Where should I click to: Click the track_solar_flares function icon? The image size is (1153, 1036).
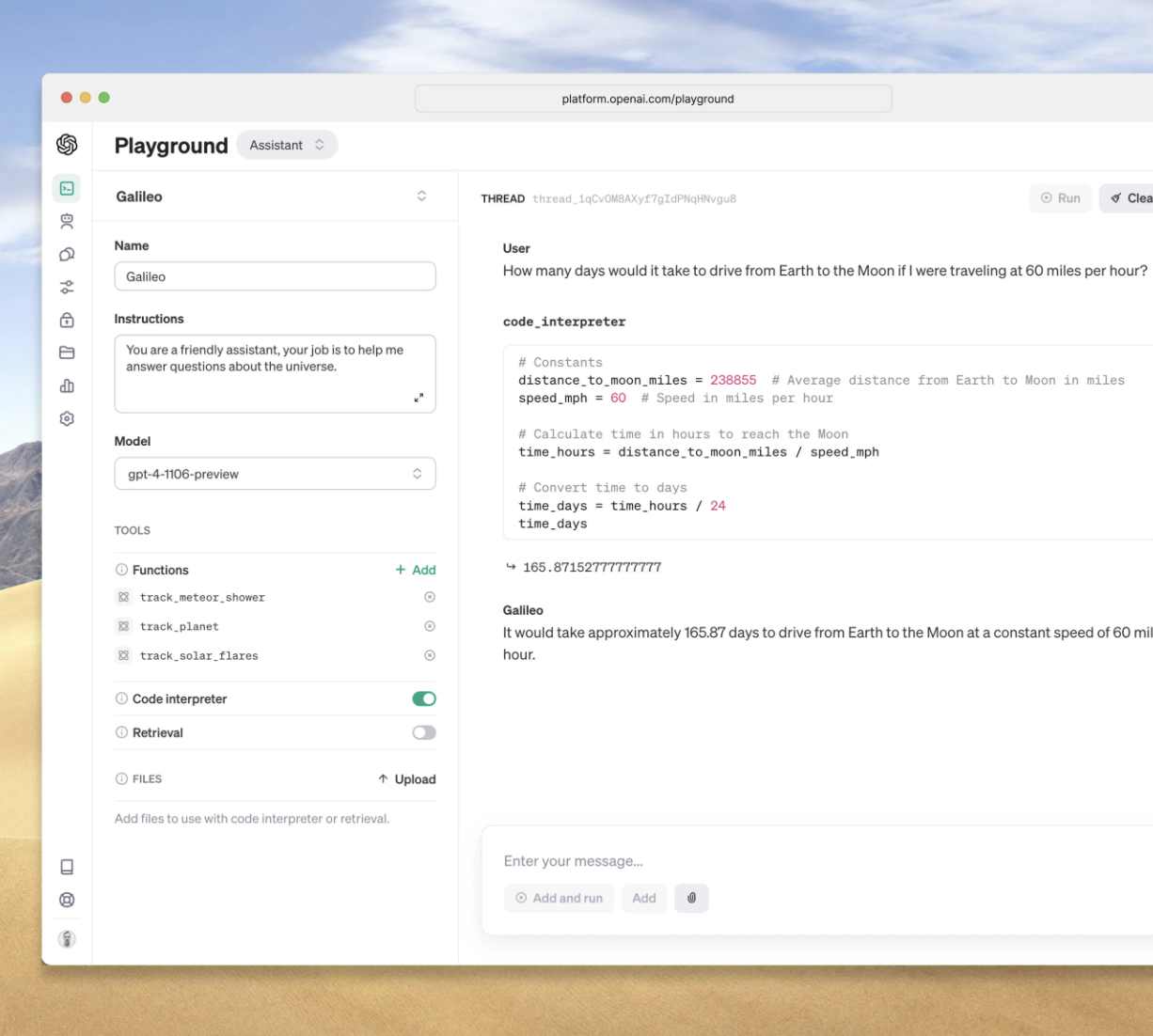tap(123, 655)
